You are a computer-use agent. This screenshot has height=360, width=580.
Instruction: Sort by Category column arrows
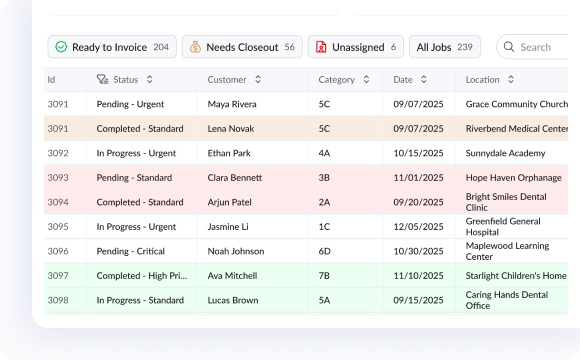(x=366, y=79)
